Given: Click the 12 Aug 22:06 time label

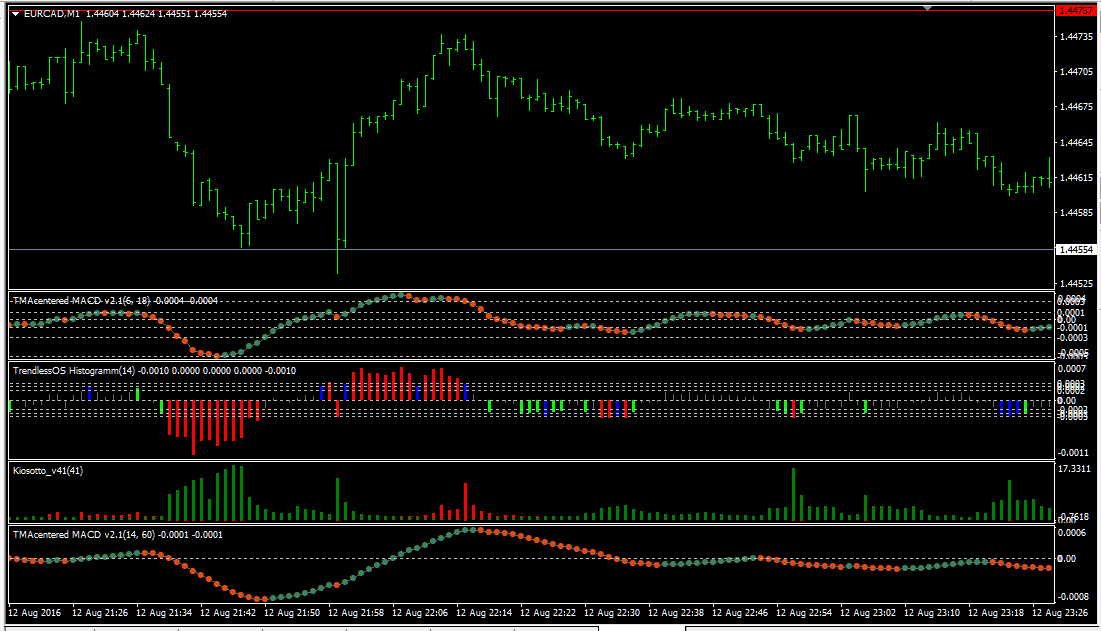Looking at the screenshot, I should 420,613.
